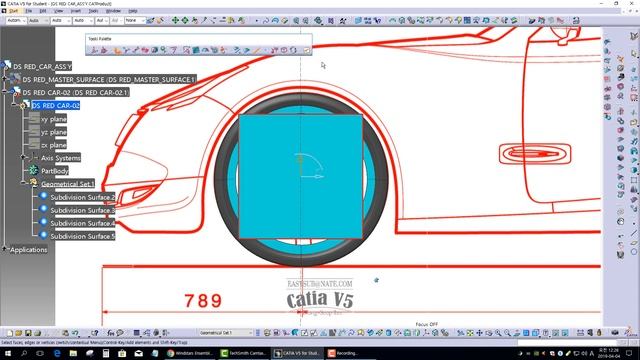Open the Start menu in CATIA menu bar
Screen dimensions: 640x360
(13, 11)
